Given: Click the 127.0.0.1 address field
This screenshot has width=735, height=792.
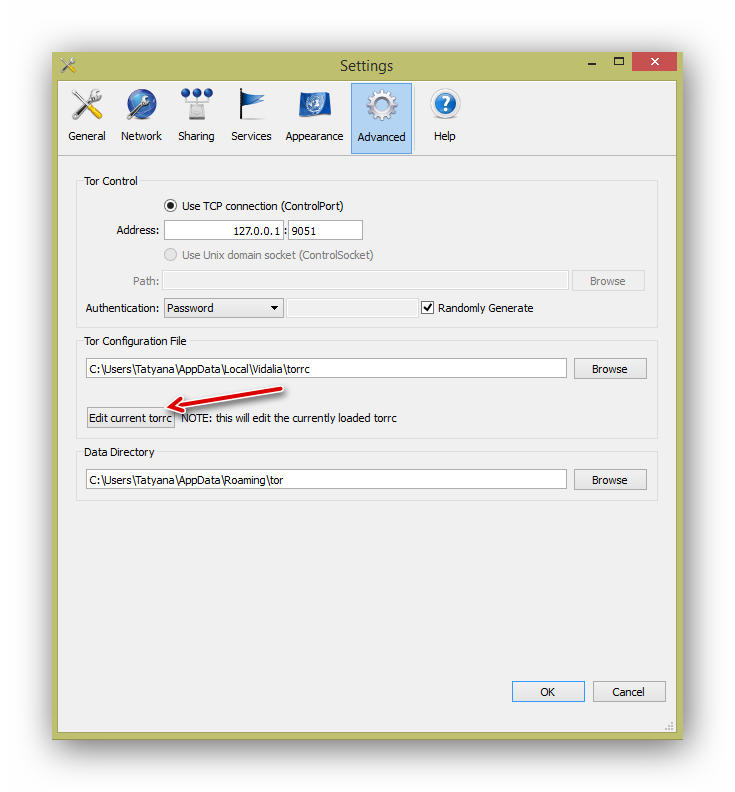Looking at the screenshot, I should [x=223, y=230].
